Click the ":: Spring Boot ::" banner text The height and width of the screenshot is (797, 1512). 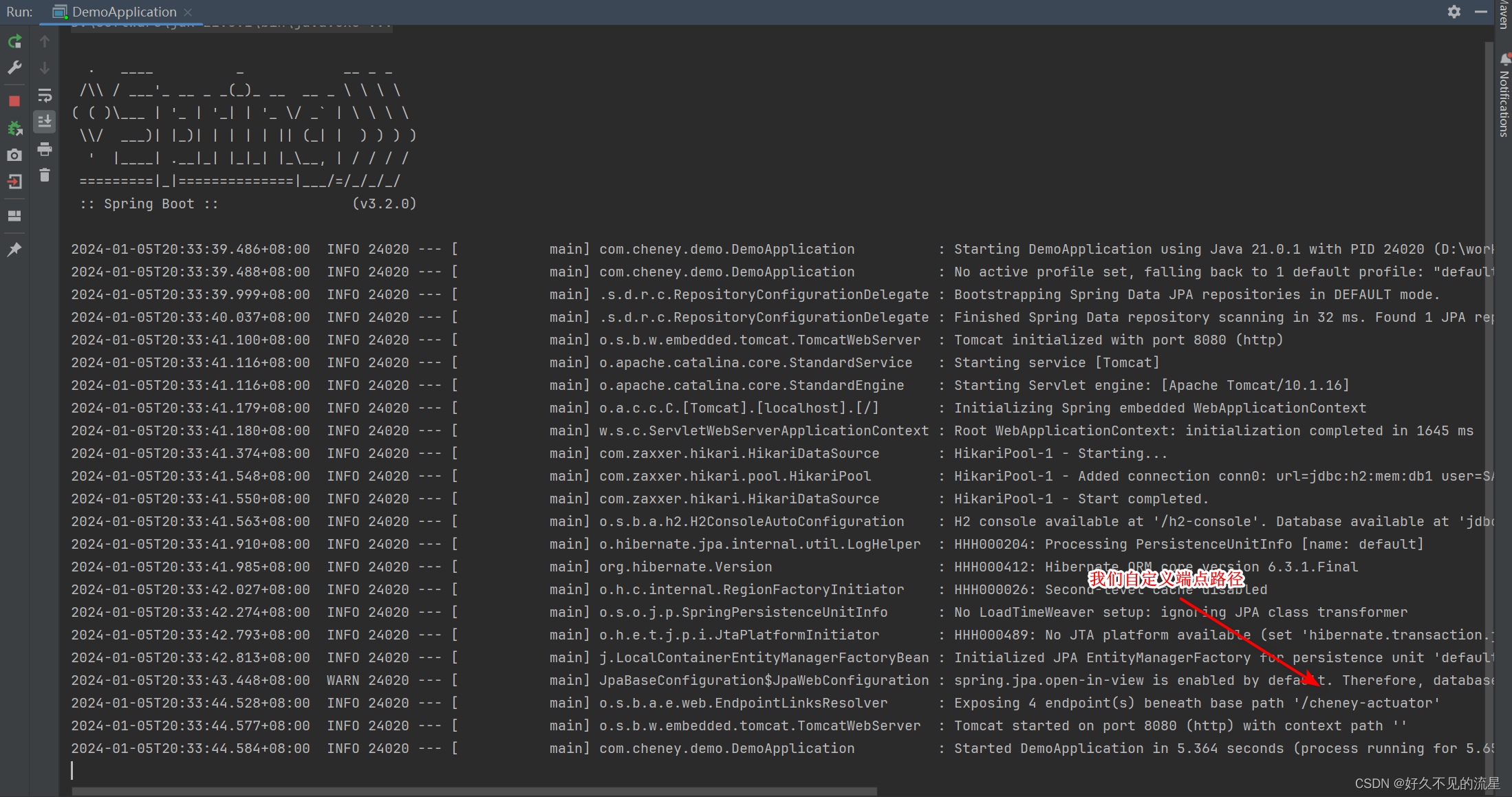[149, 204]
